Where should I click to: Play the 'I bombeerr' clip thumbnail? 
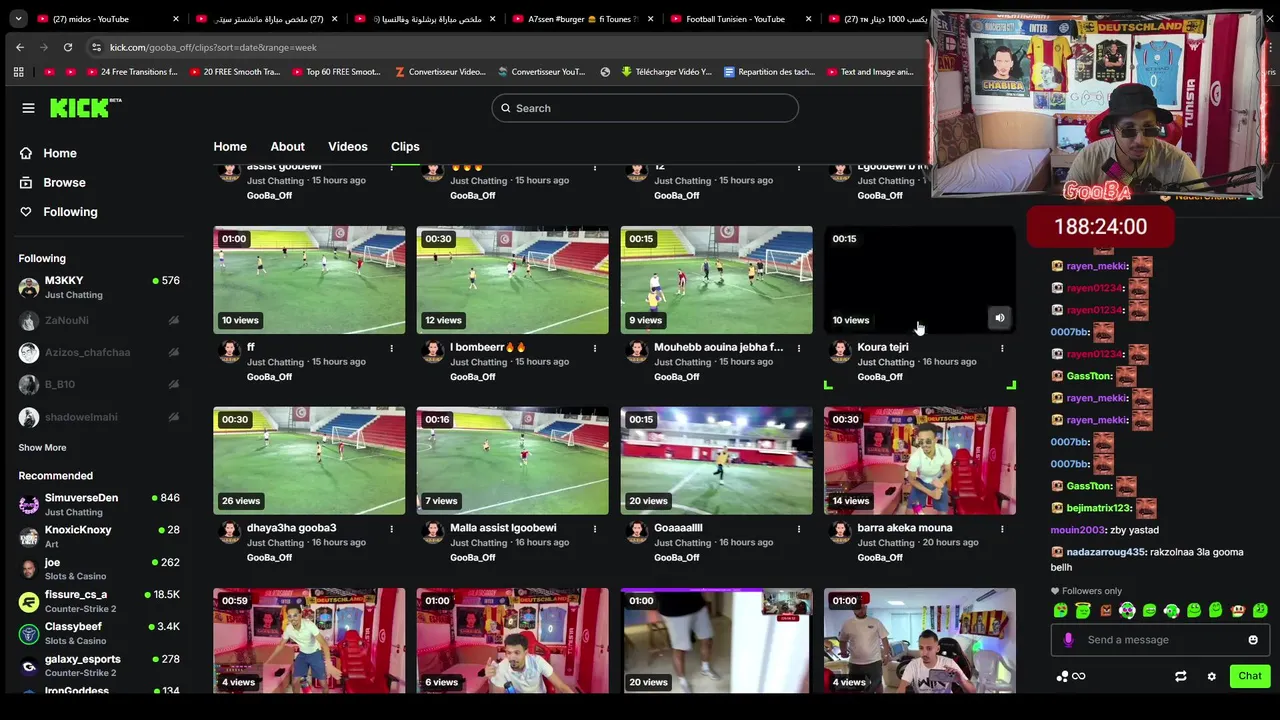tap(512, 280)
